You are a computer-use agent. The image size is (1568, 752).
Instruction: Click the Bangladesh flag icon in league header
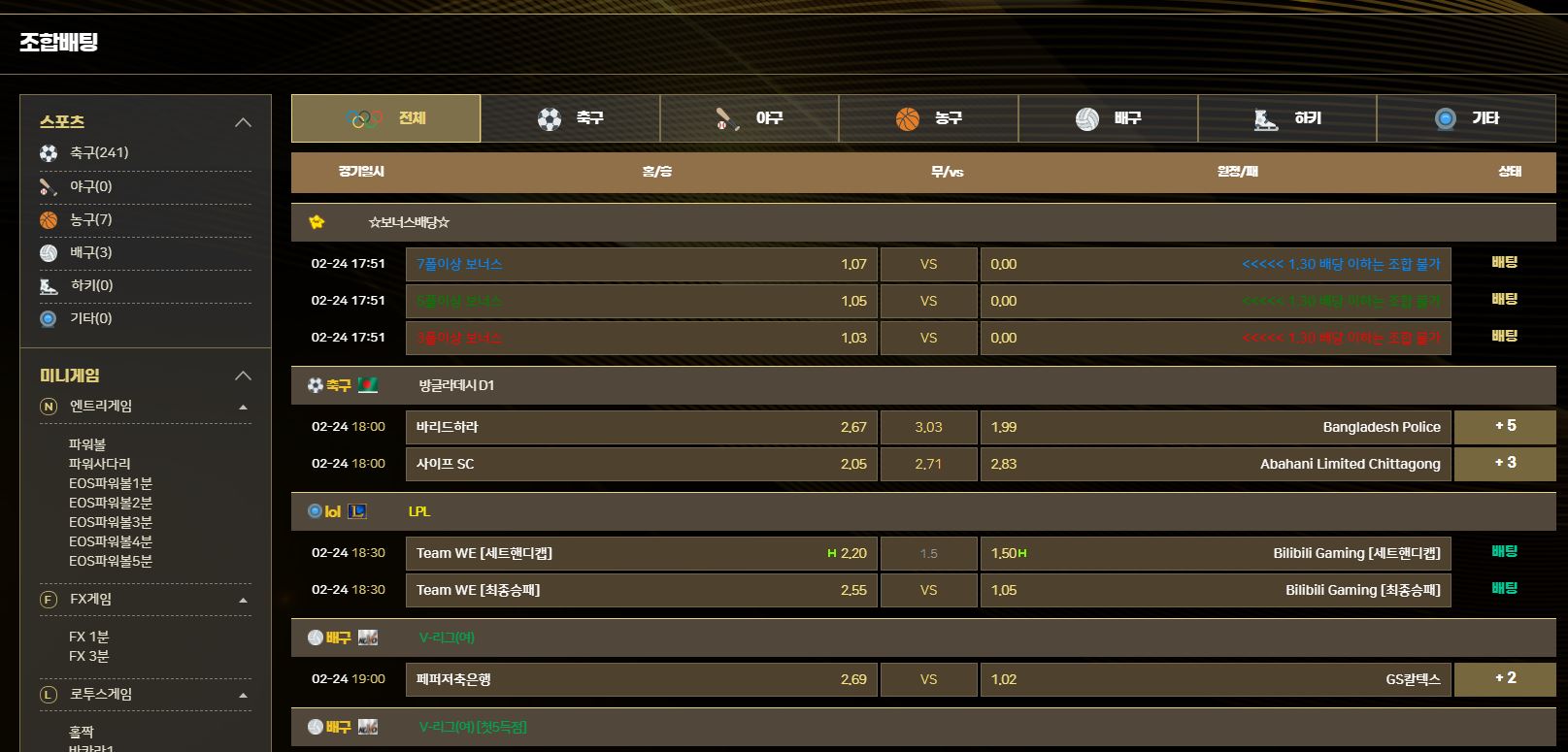pyautogui.click(x=368, y=385)
